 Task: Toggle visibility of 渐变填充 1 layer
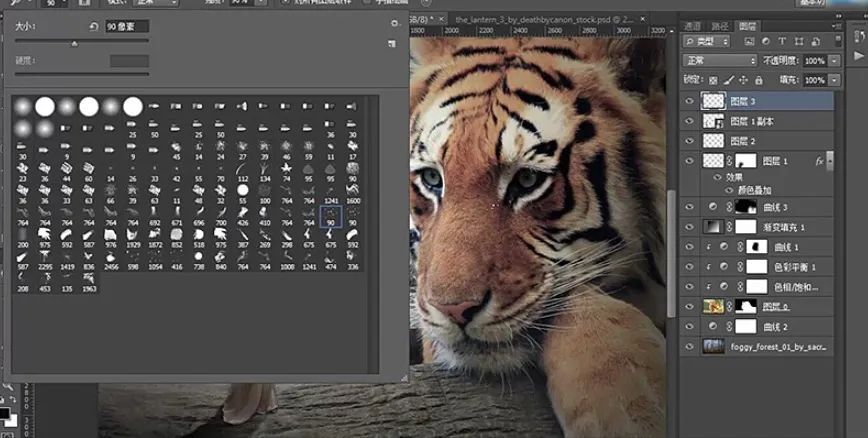click(688, 226)
